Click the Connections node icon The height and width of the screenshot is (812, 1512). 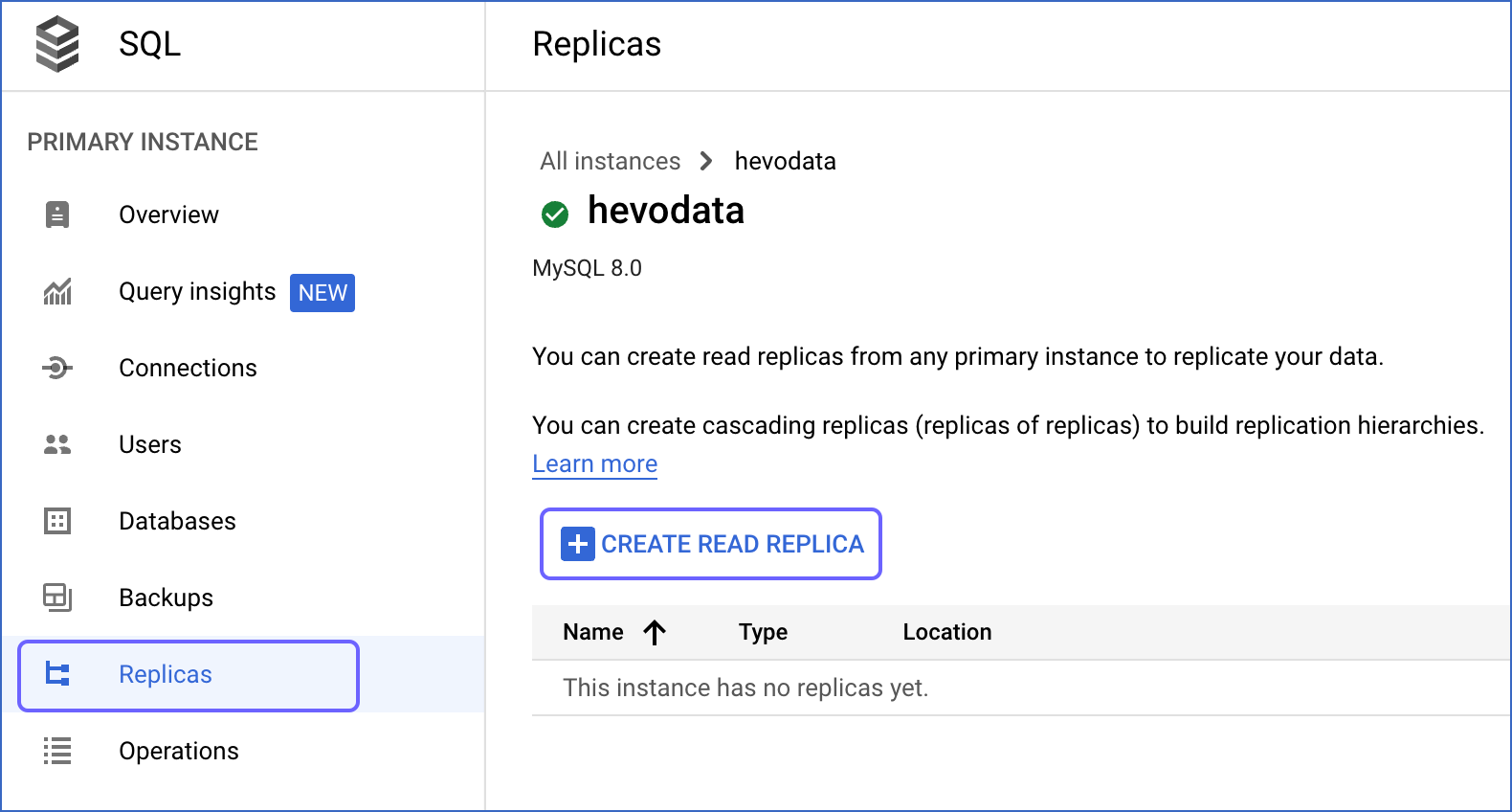57,368
